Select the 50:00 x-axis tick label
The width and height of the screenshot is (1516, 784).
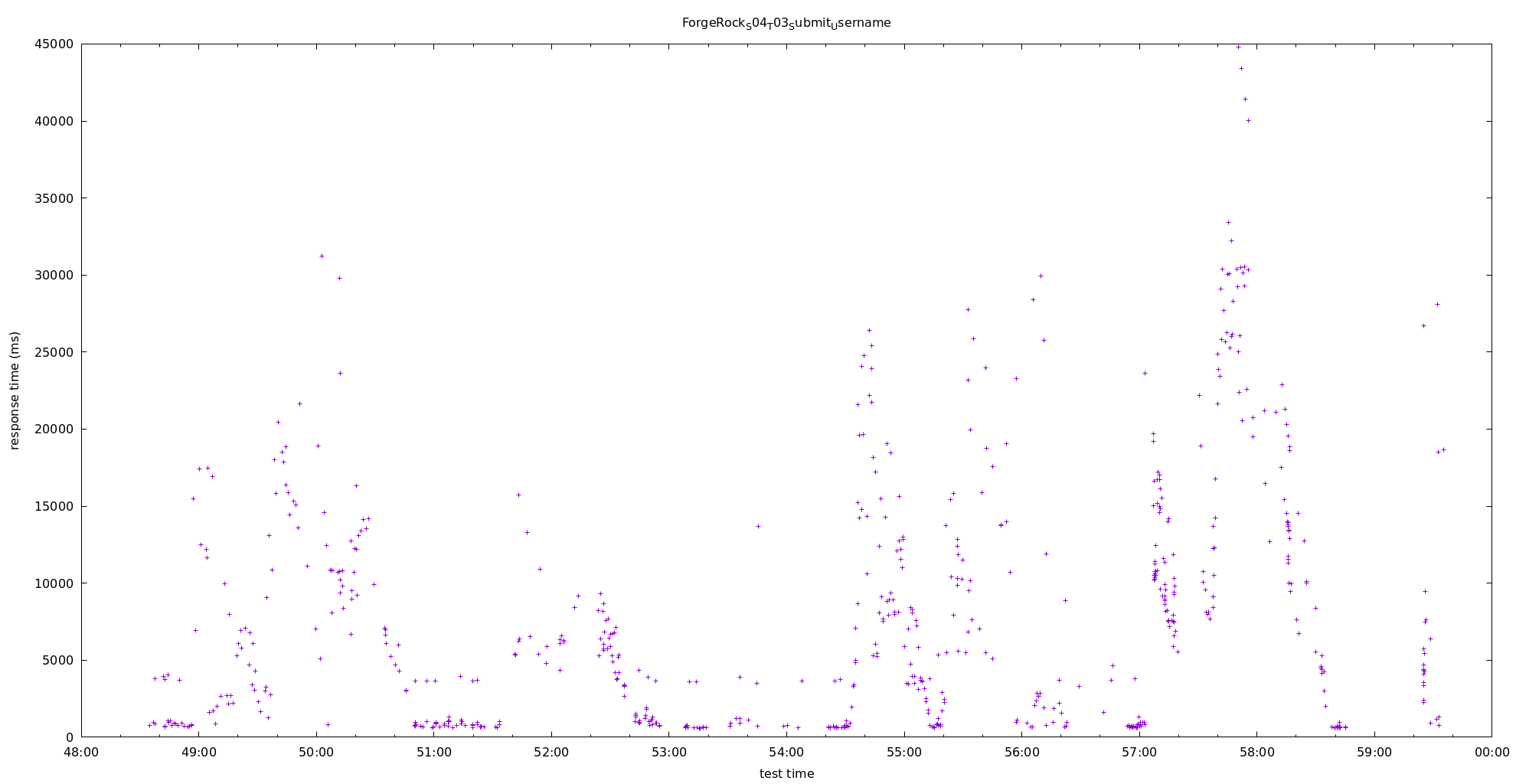coord(316,752)
